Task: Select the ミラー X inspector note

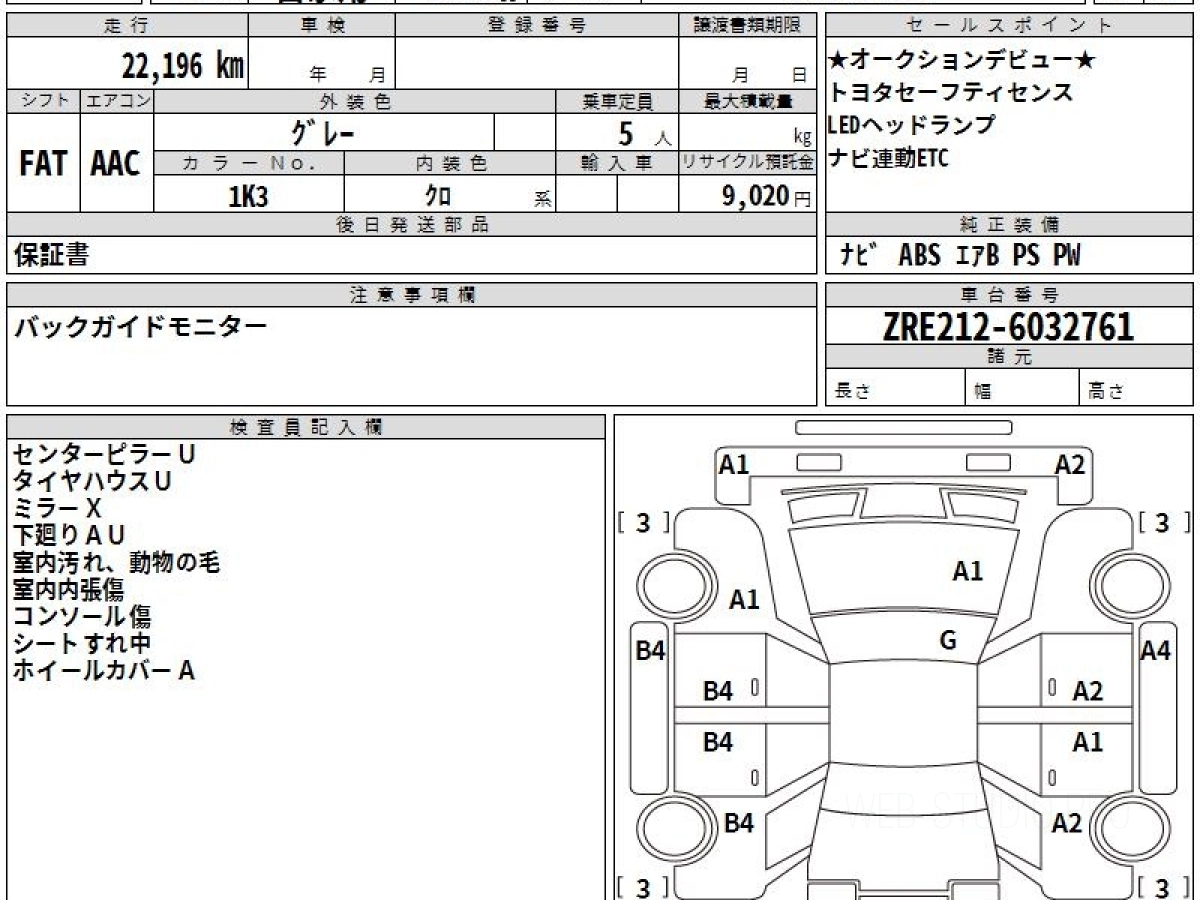Action: [57, 508]
